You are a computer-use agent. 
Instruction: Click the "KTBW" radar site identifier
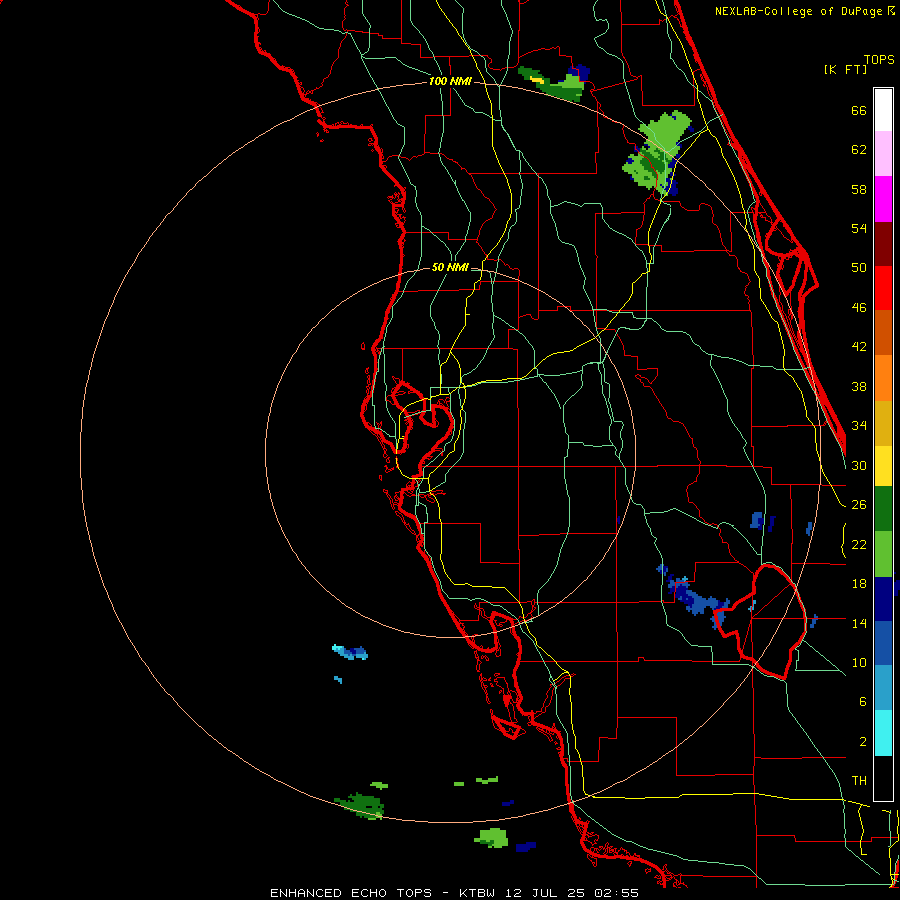[476, 893]
